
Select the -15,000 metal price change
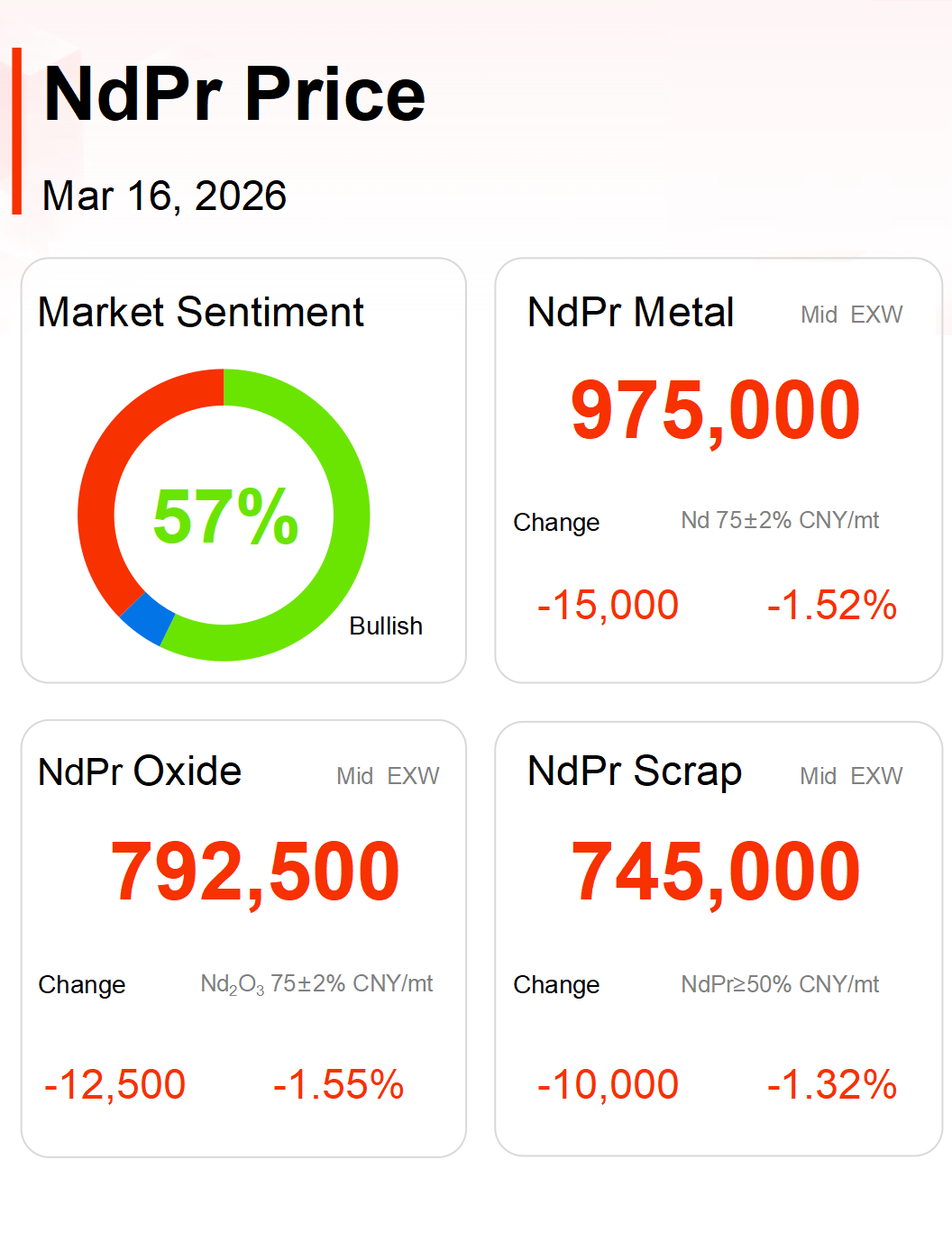(608, 605)
